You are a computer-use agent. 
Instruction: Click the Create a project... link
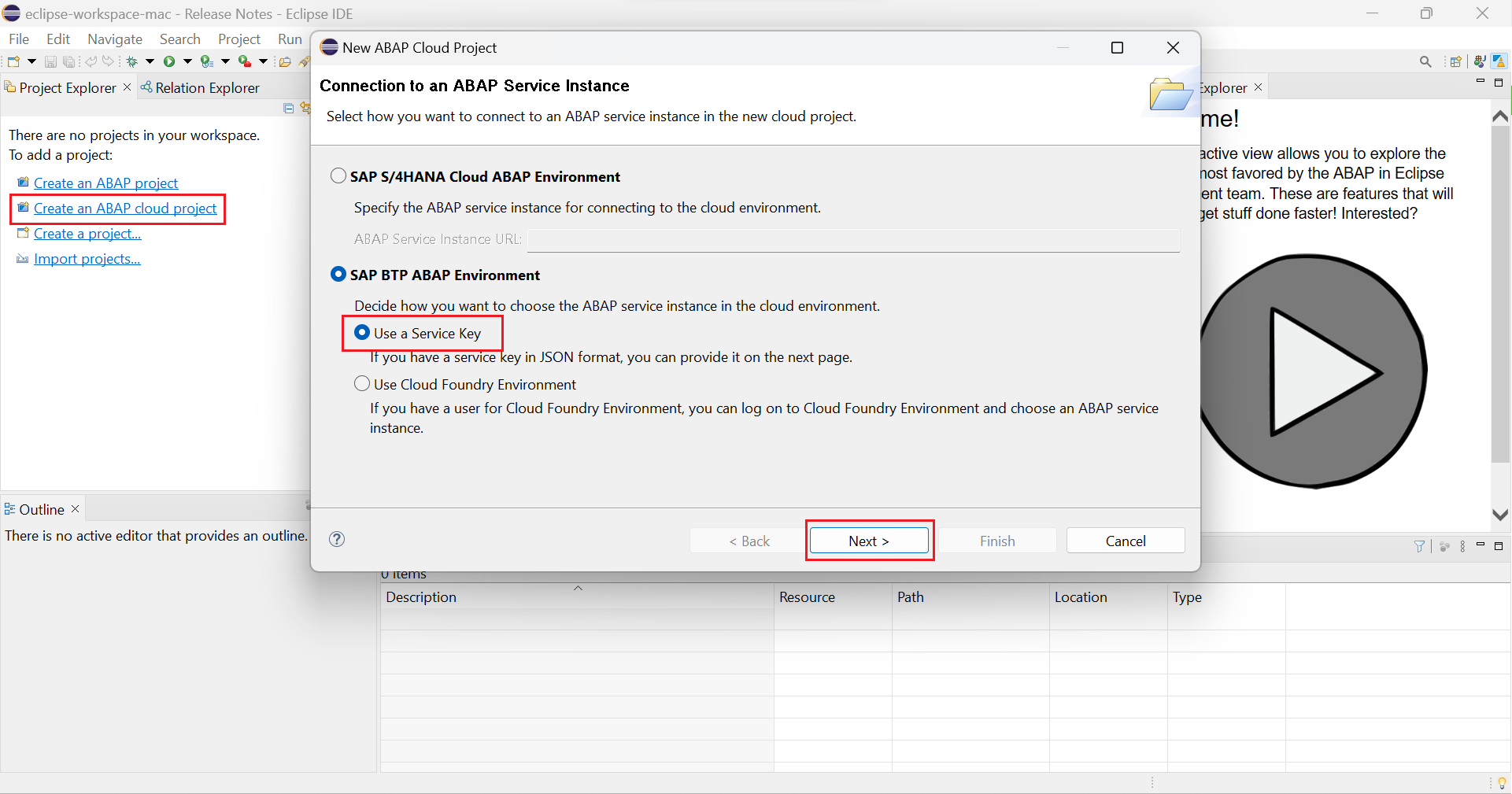pyautogui.click(x=87, y=233)
